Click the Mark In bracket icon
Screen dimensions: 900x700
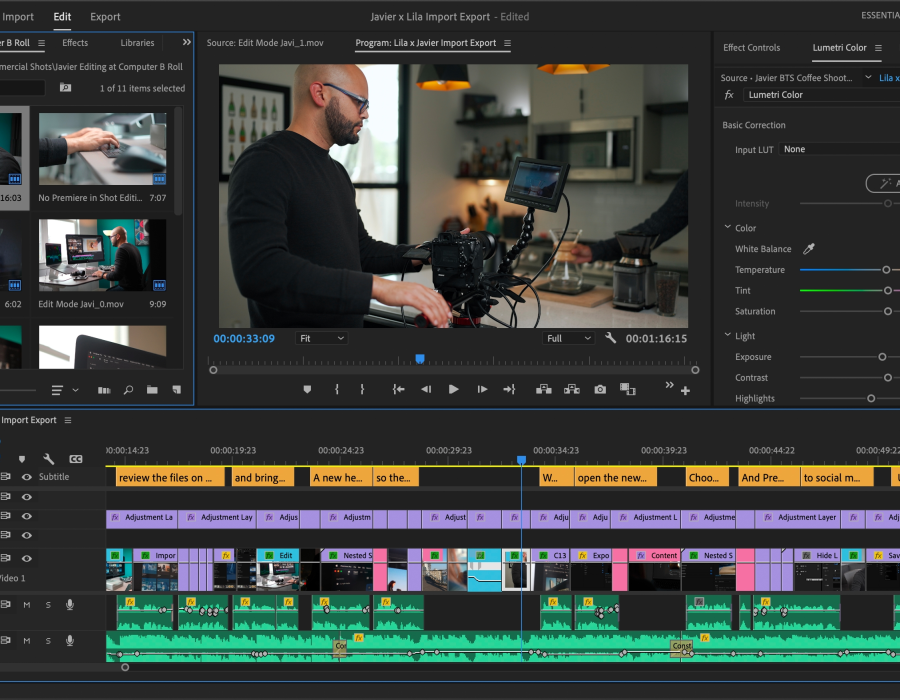[336, 390]
